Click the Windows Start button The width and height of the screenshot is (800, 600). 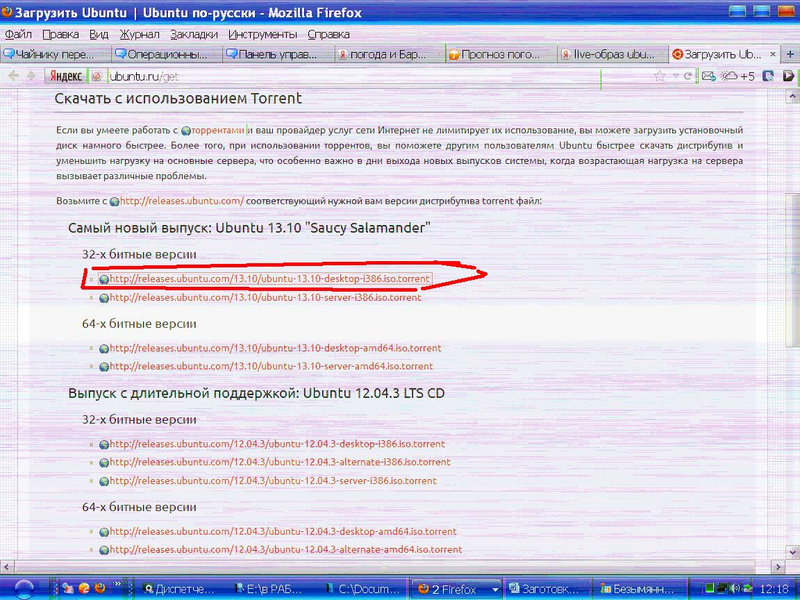click(x=22, y=589)
